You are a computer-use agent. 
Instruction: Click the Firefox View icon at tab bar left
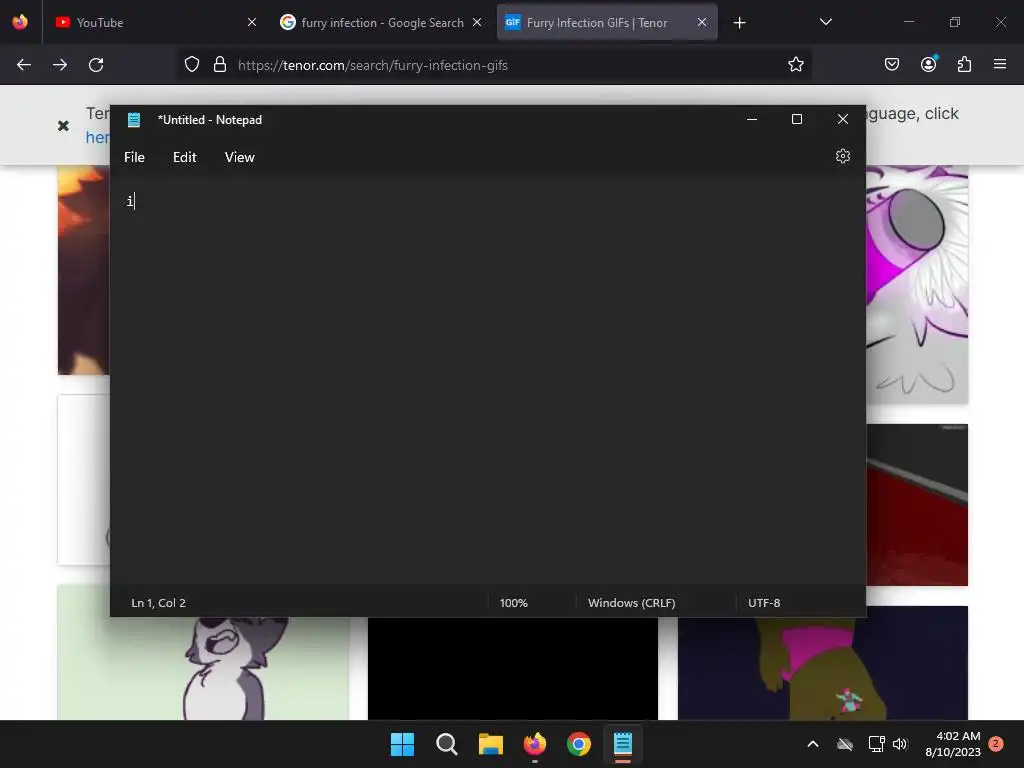pyautogui.click(x=20, y=22)
